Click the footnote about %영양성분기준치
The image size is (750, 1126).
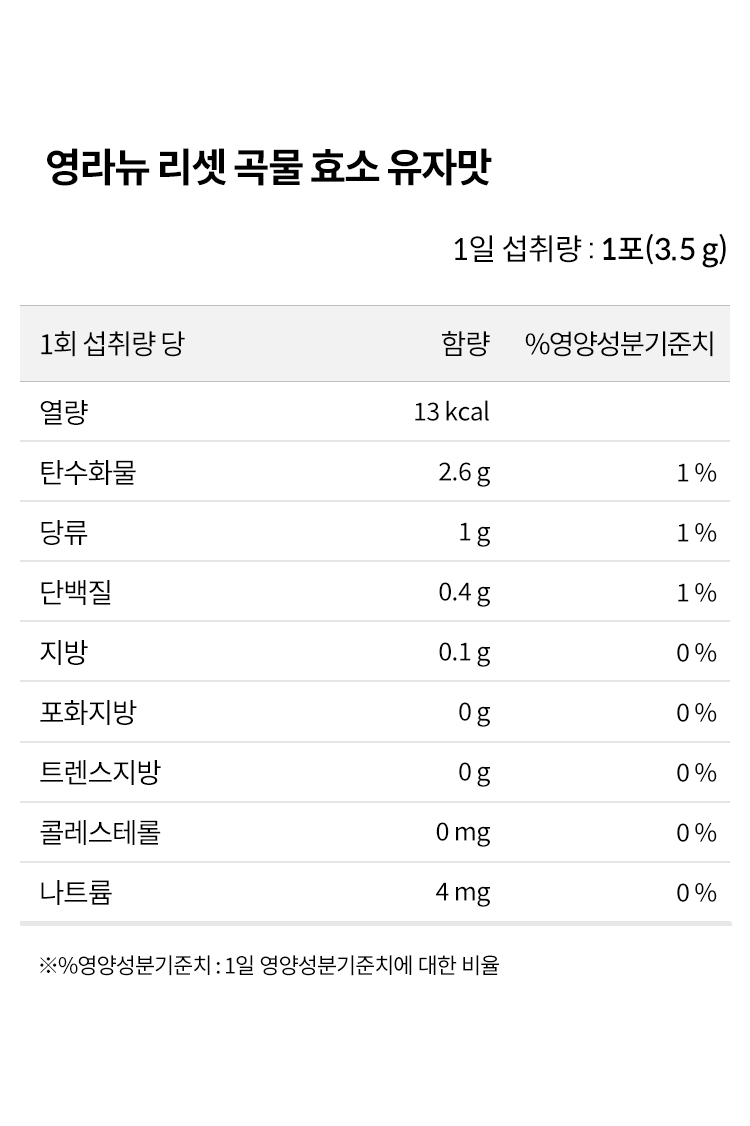click(269, 965)
